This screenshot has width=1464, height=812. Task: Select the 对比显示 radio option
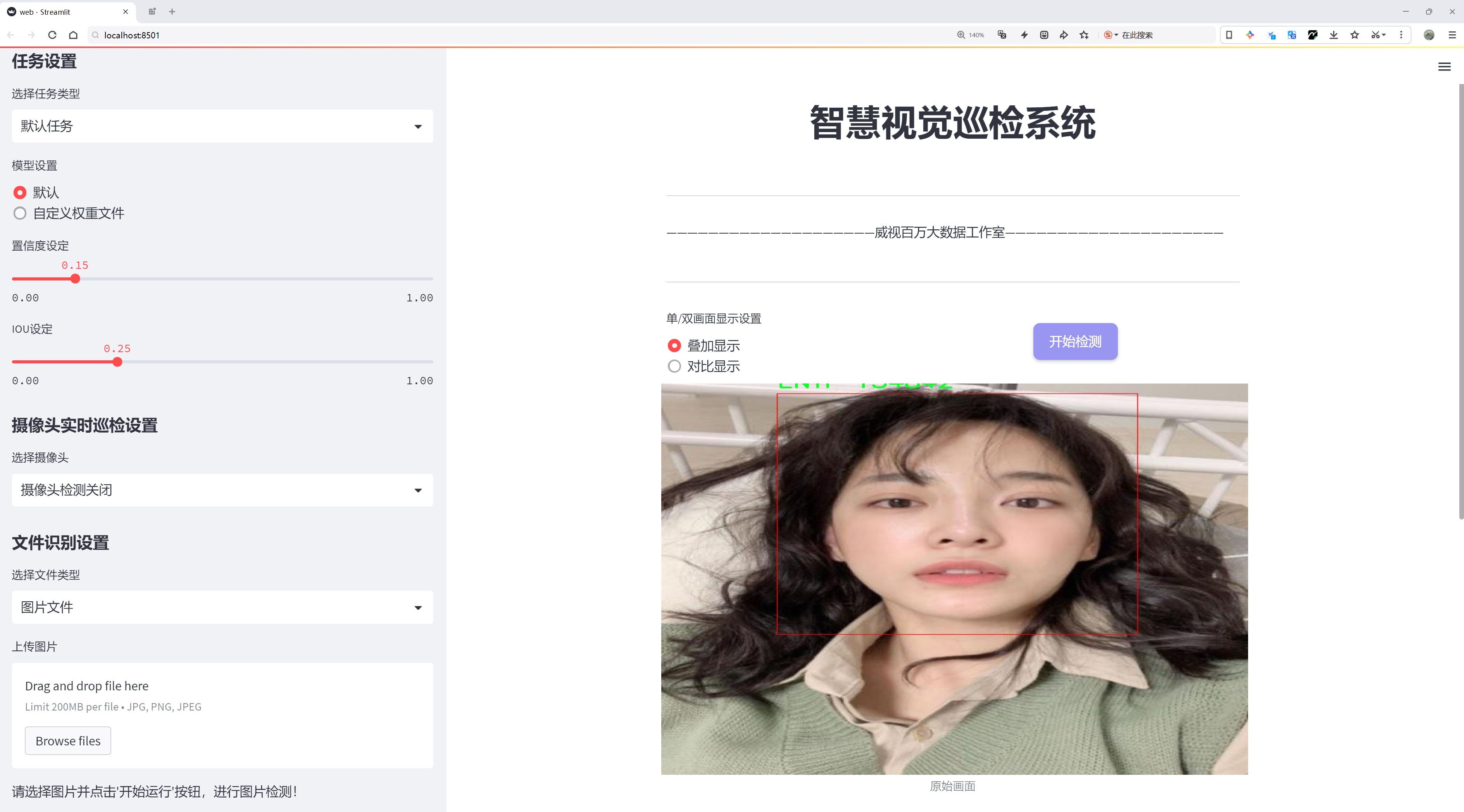tap(674, 366)
